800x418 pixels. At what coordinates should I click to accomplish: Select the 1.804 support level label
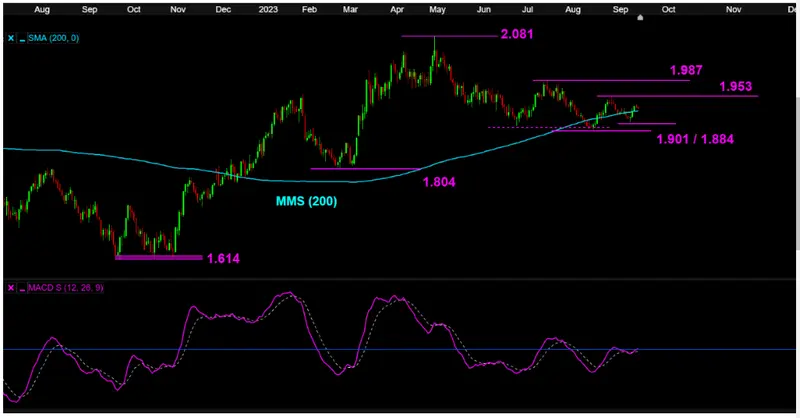click(440, 182)
